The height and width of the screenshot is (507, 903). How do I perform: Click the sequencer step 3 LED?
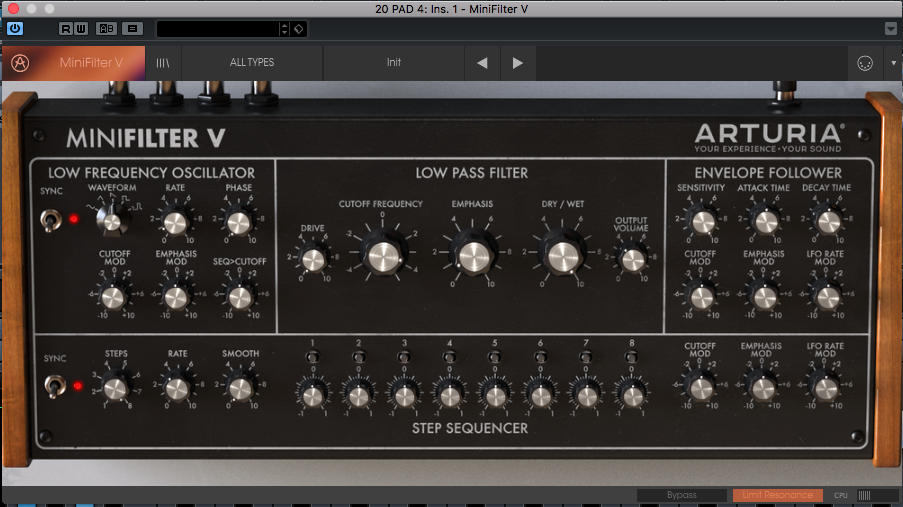pos(404,357)
